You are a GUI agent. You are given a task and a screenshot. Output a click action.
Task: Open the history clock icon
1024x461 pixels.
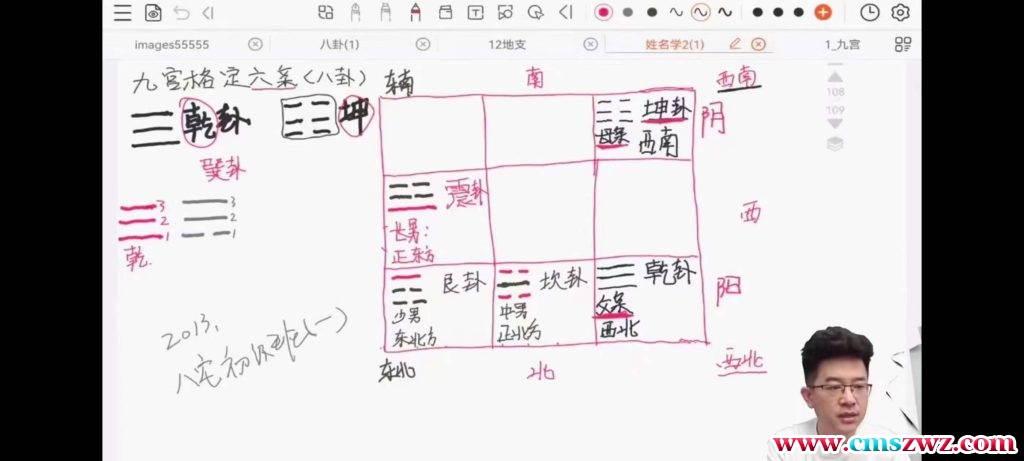tap(870, 13)
